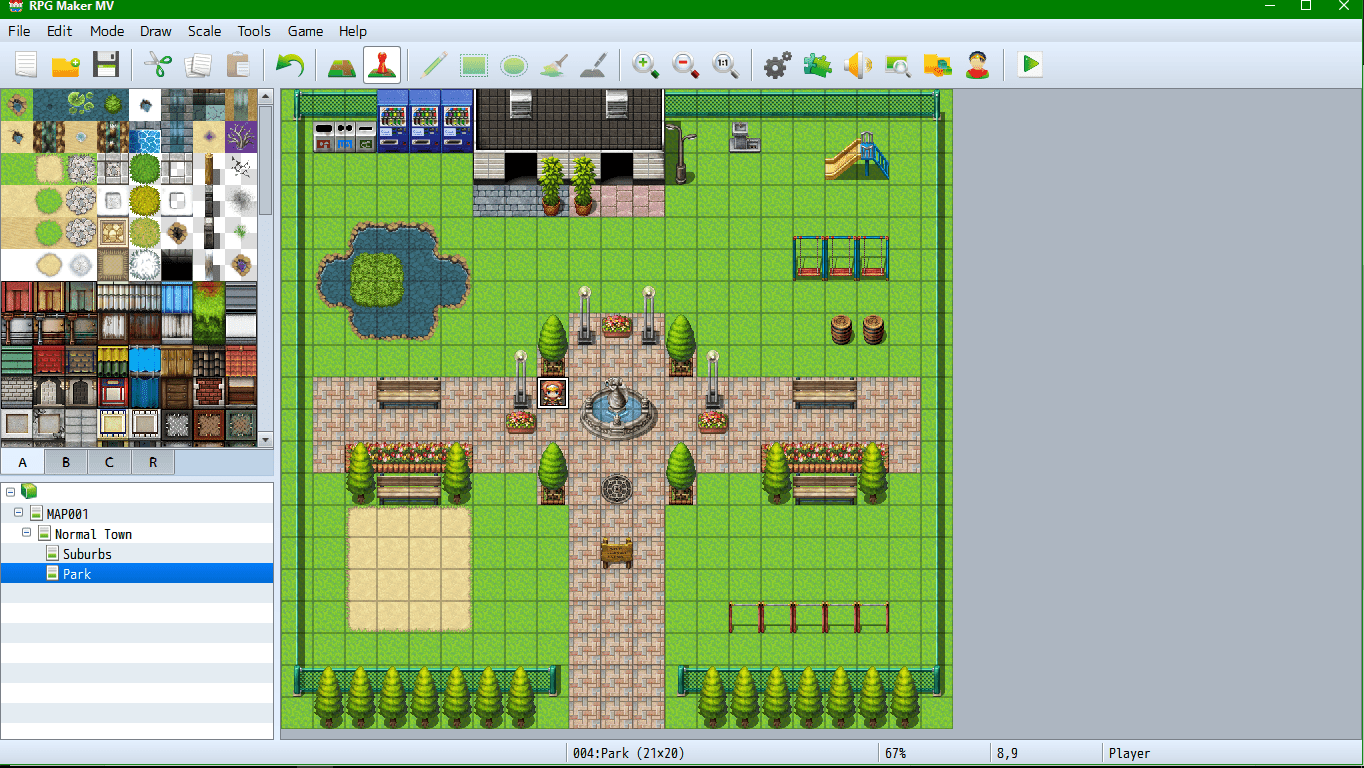1364x768 pixels.
Task: Zoom in with the magnifier plus icon
Action: pyautogui.click(x=646, y=65)
